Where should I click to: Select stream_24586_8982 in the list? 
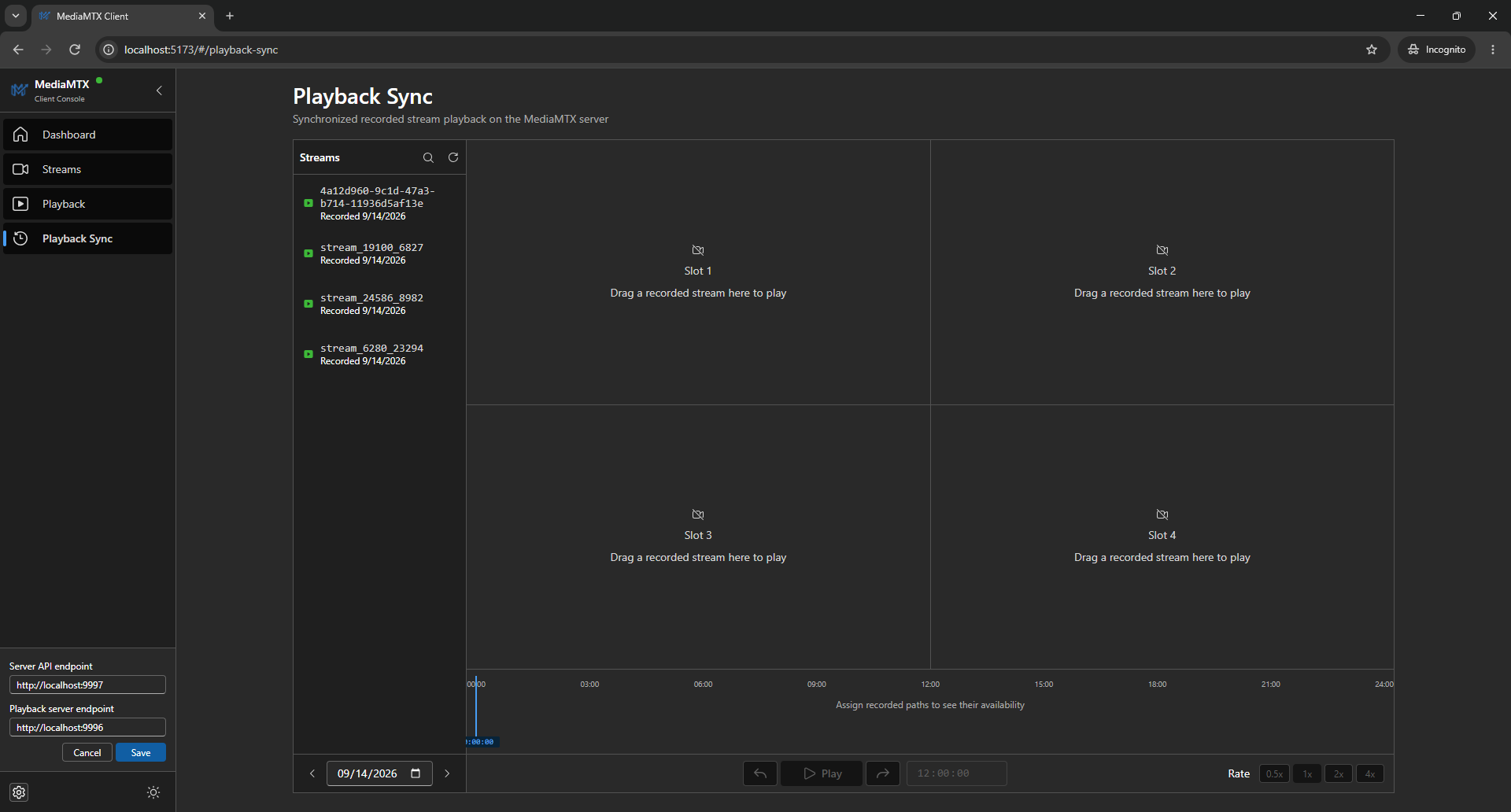point(379,304)
